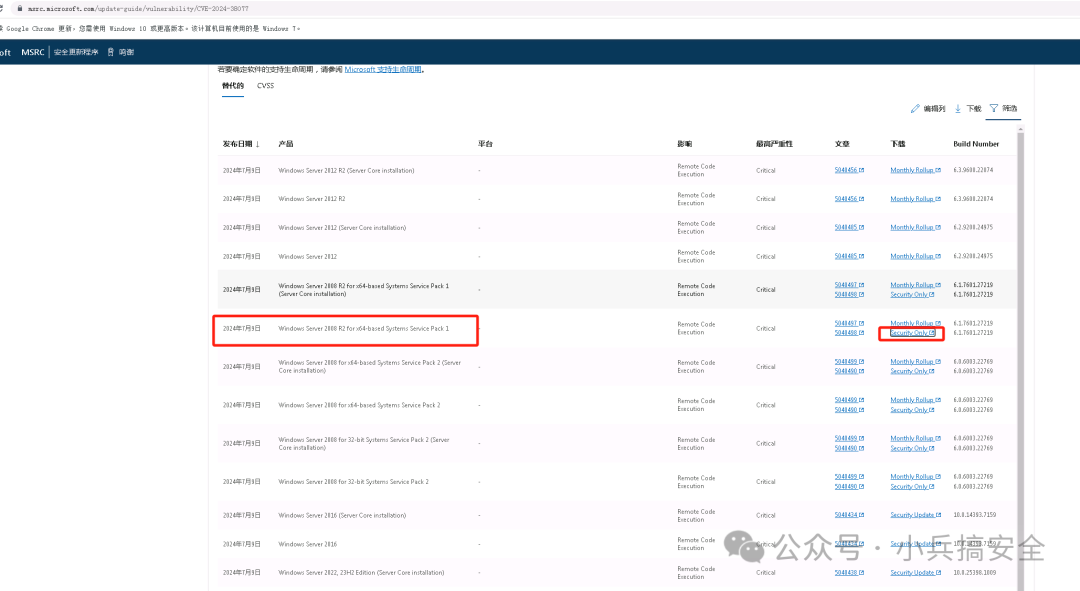
Task: Open the article link in plain Windows Server 2012 row
Action: (x=849, y=256)
